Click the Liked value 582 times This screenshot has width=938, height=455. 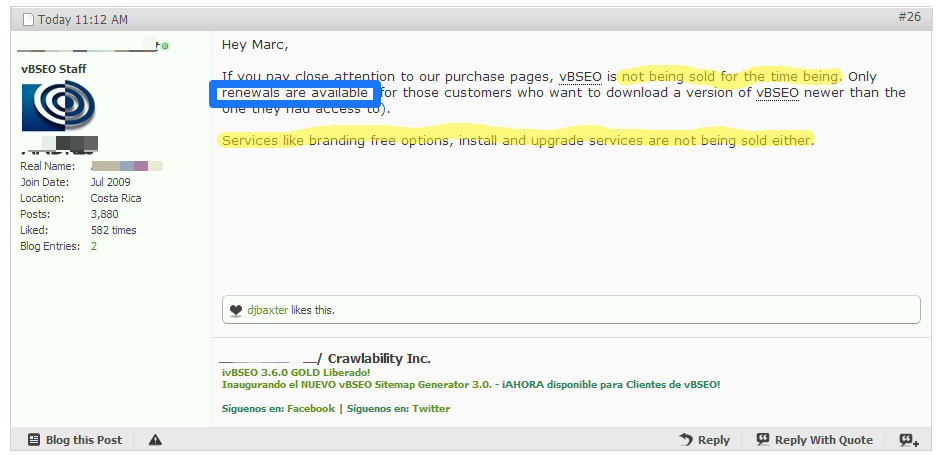pos(114,230)
